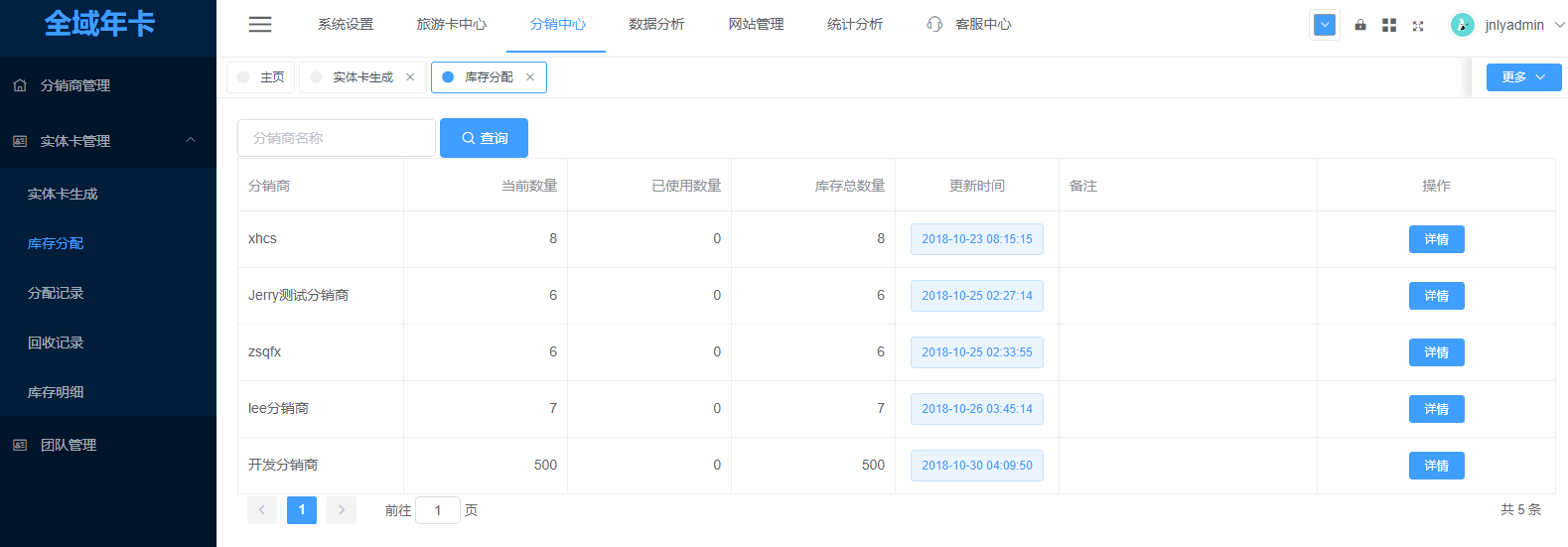Enter fullscreen using the expand icon

click(1418, 26)
